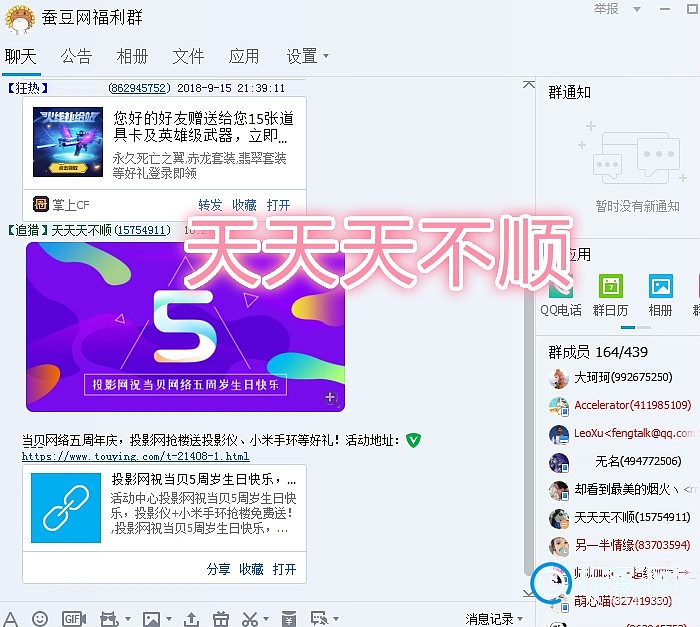700x627 pixels.
Task: Expand the cat sticker dropdown arrow
Action: pyautogui.click(x=128, y=619)
